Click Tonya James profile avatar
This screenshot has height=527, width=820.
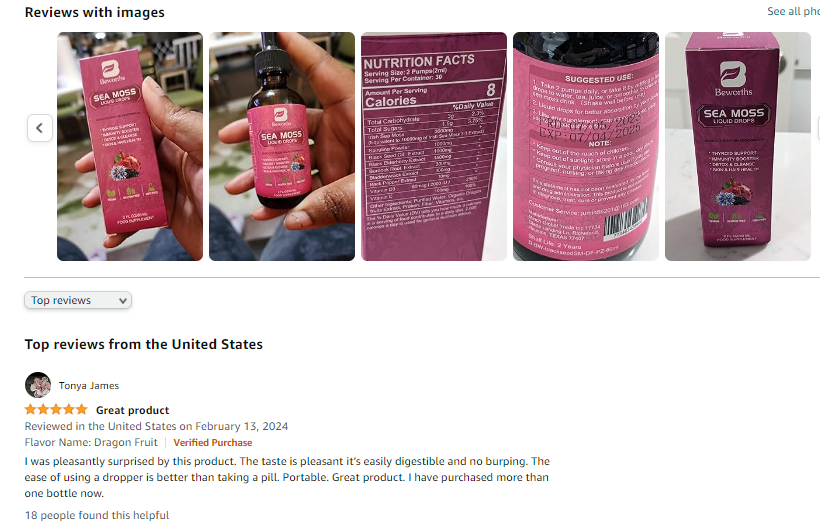(x=38, y=385)
